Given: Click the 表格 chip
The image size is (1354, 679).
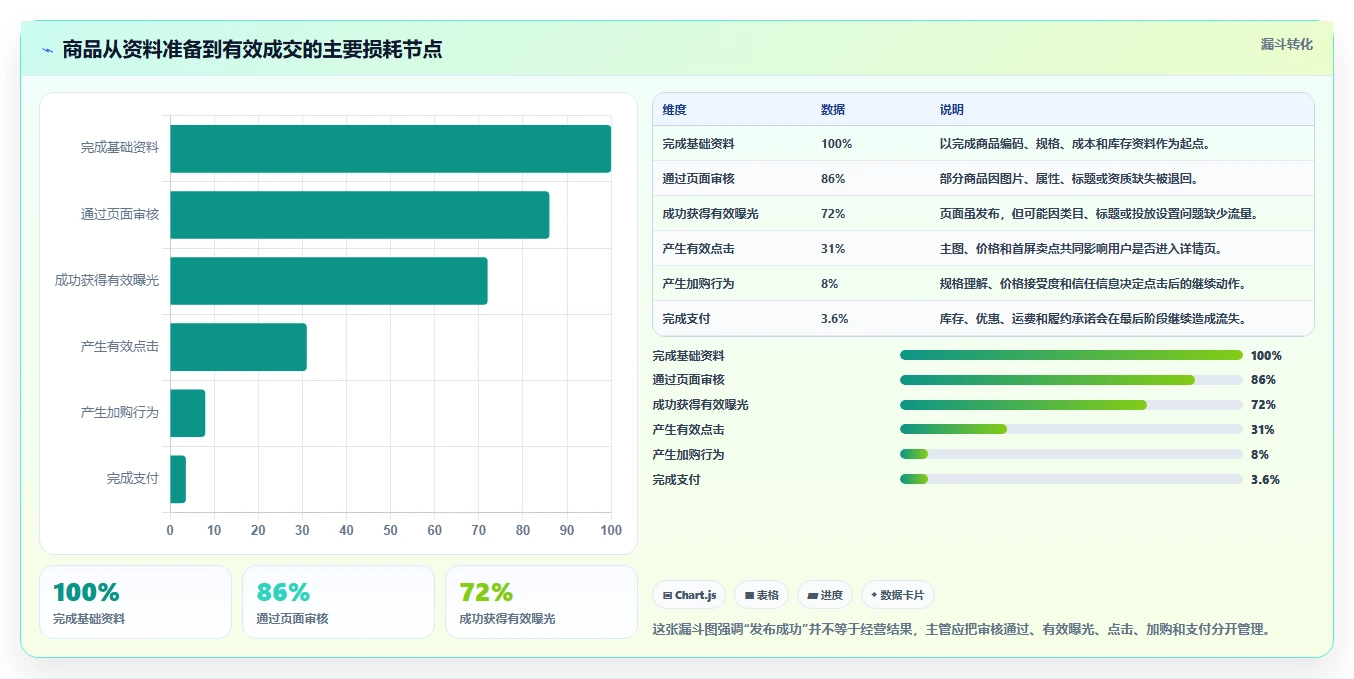Looking at the screenshot, I should point(761,595).
